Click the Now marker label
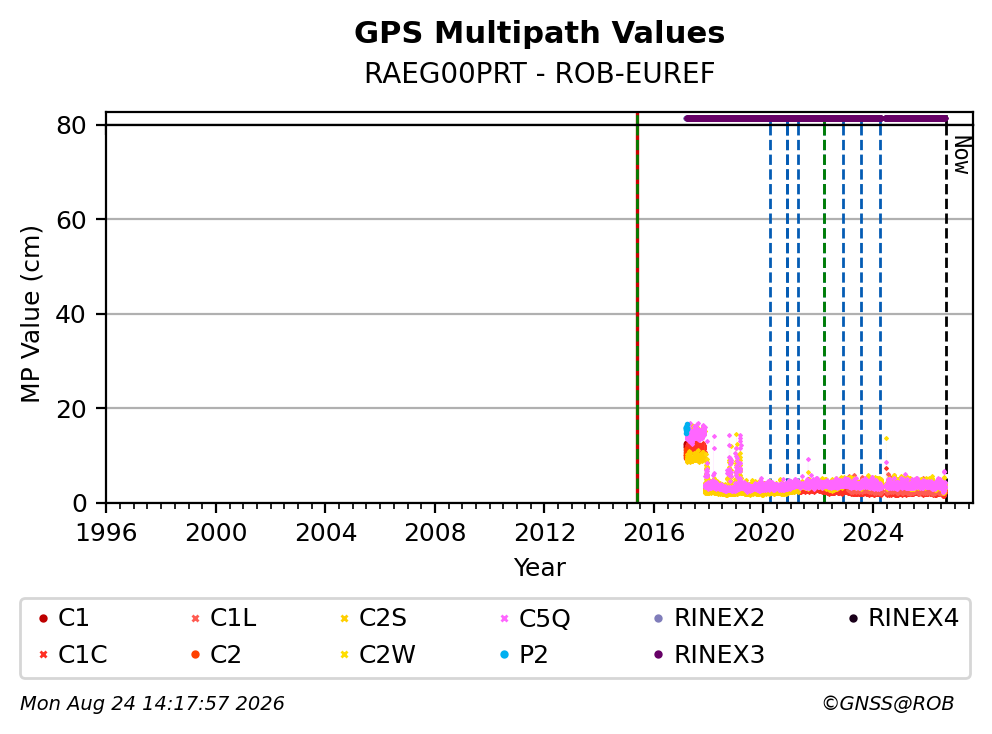The width and height of the screenshot is (992, 734). [962, 155]
